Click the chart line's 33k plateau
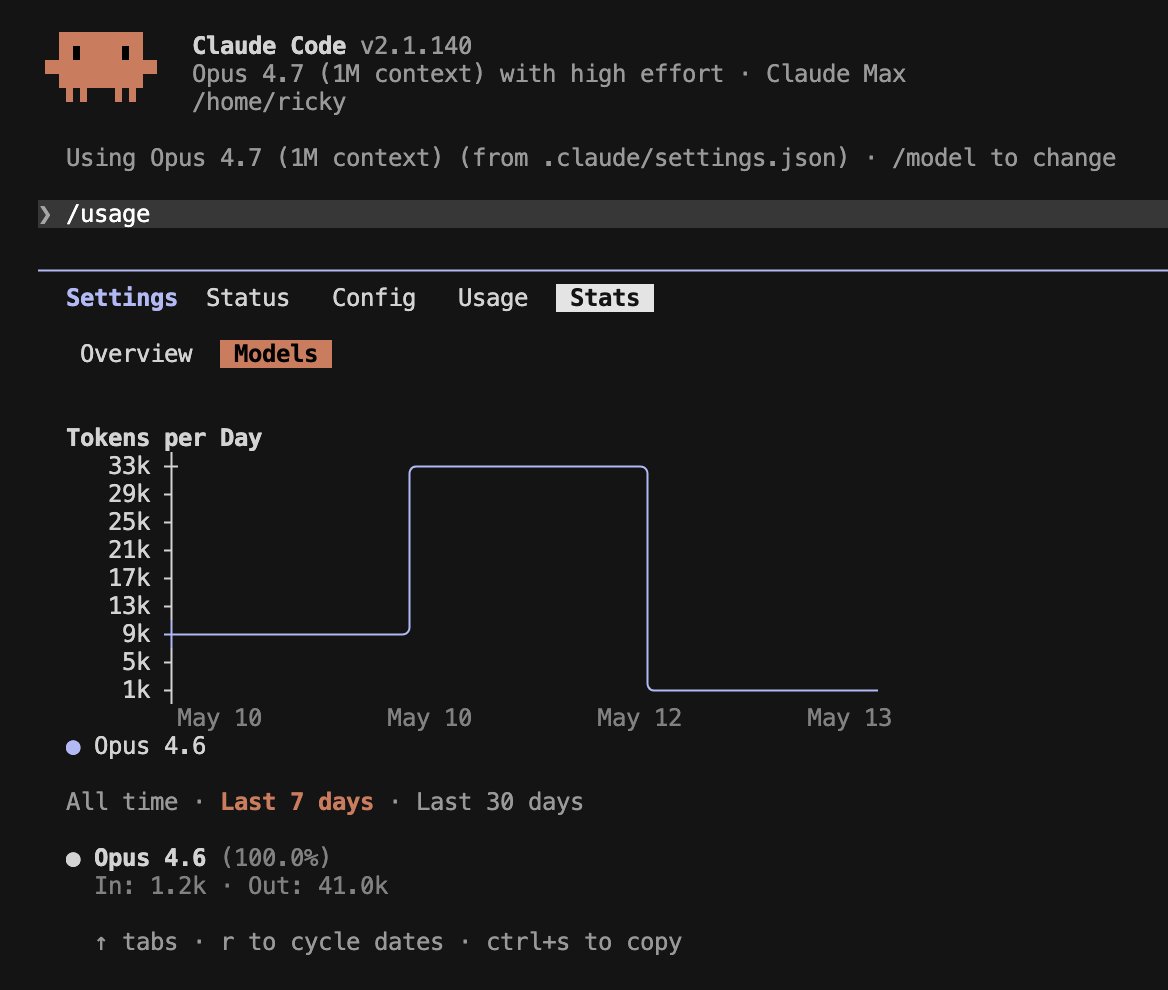The image size is (1168, 990). (528, 467)
